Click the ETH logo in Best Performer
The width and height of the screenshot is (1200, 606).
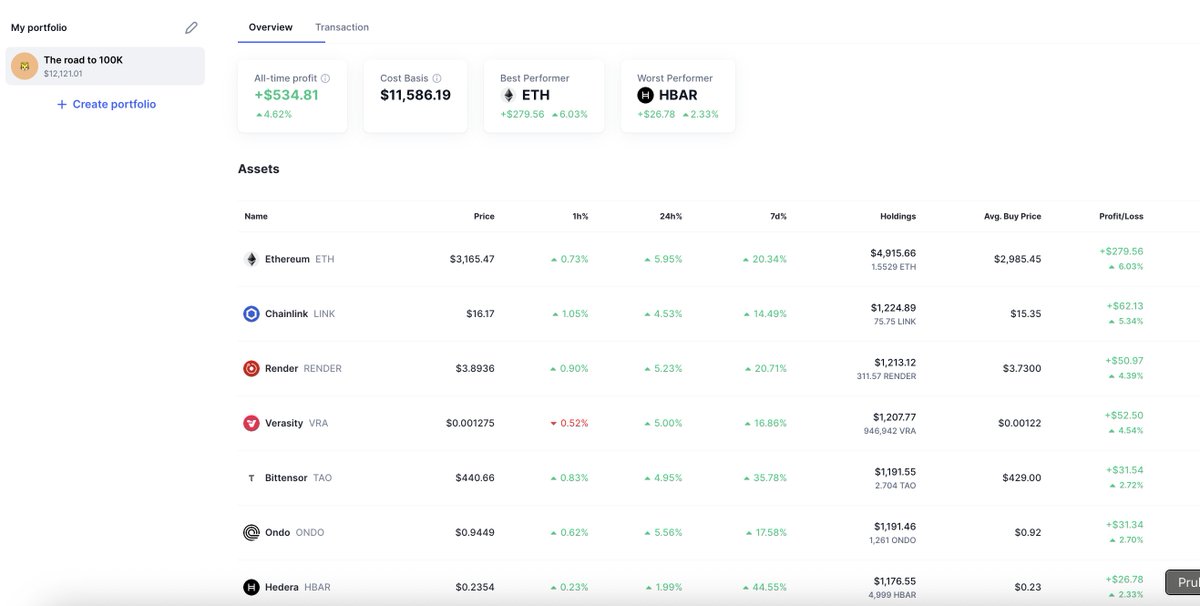[x=508, y=96]
